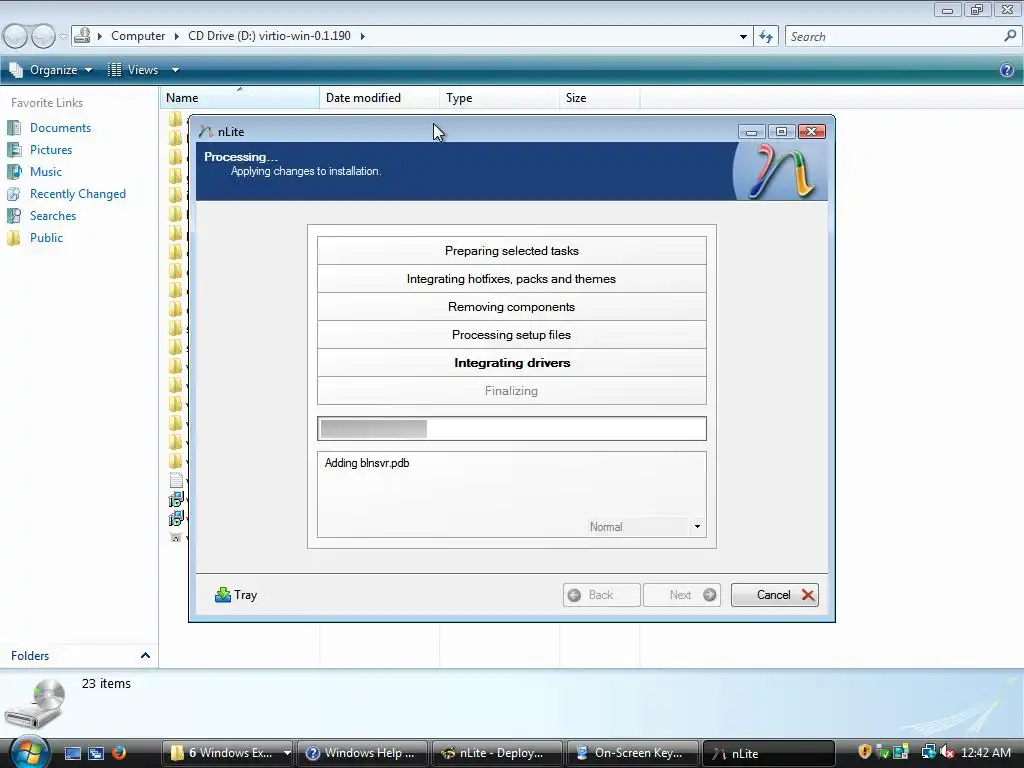Click the security shield tray icon
The image size is (1024, 768).
point(865,752)
